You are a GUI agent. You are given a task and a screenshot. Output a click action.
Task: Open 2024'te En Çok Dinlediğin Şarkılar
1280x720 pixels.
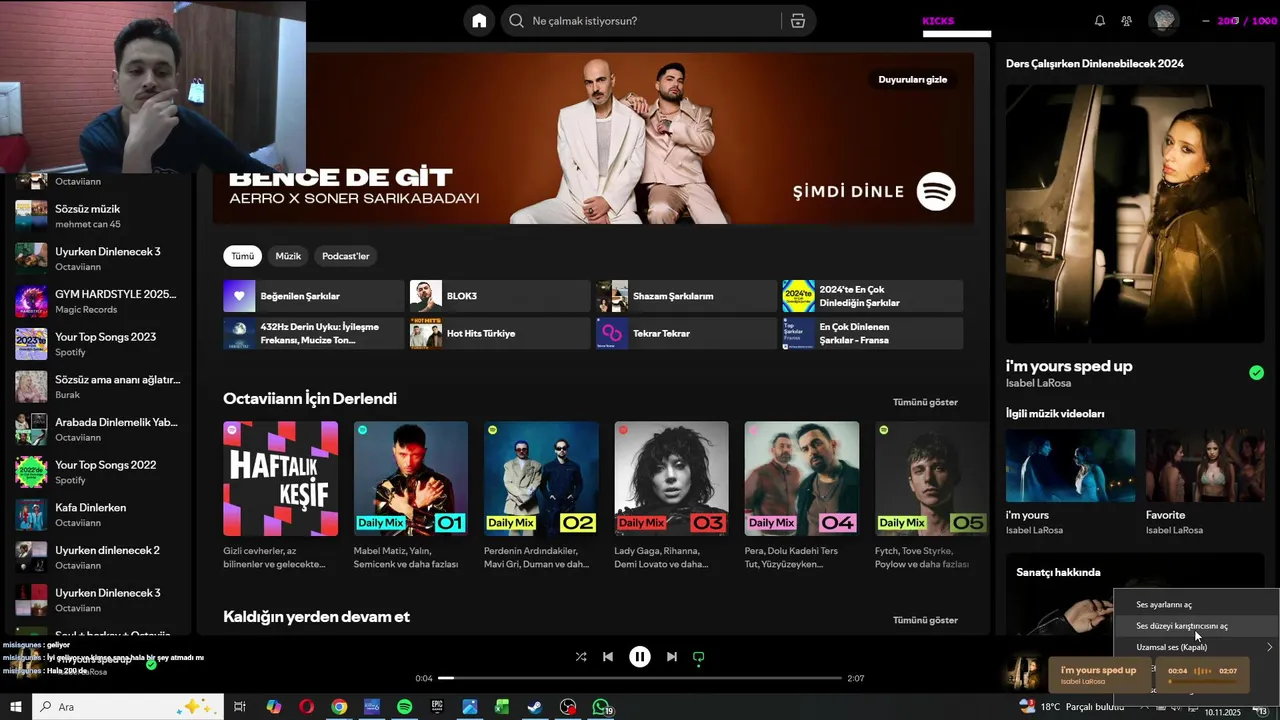pyautogui.click(x=872, y=296)
